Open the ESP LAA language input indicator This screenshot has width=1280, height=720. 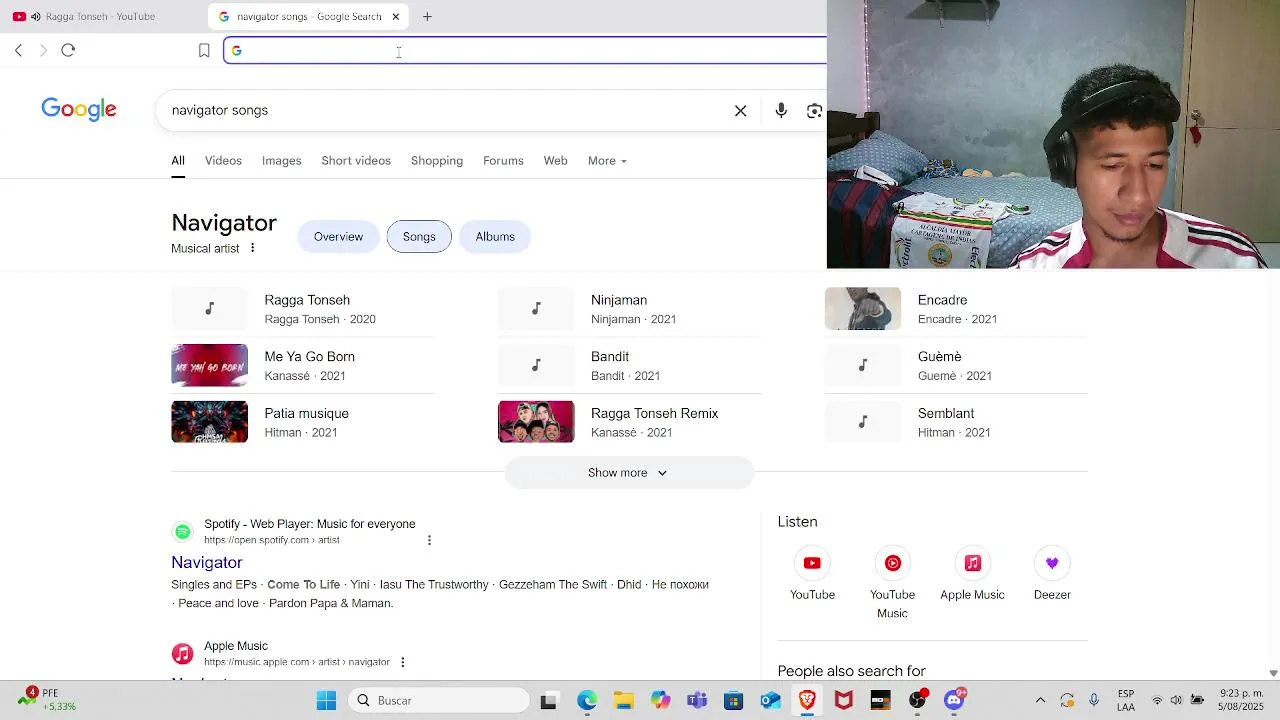click(1126, 700)
